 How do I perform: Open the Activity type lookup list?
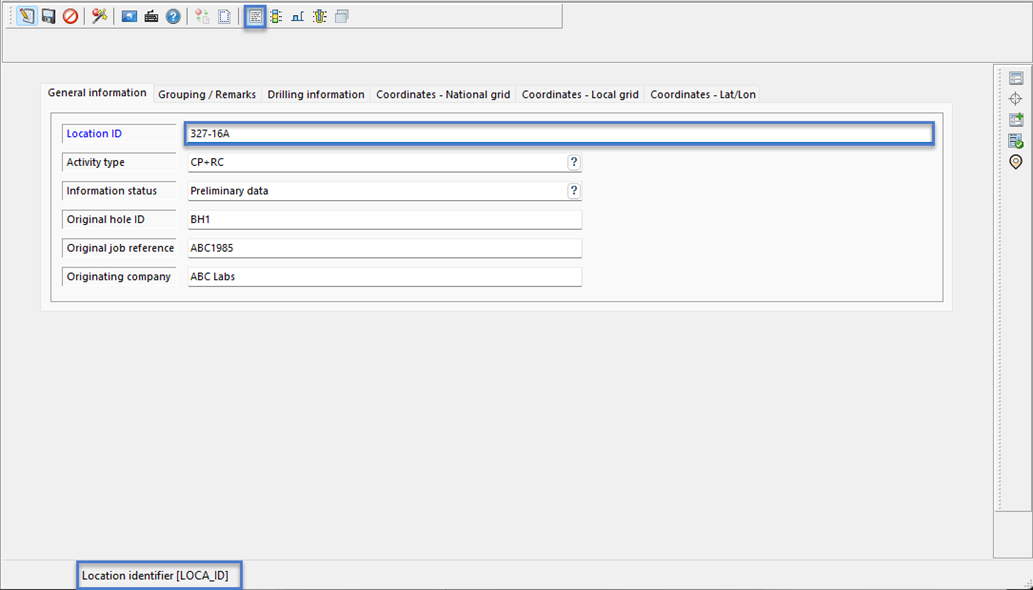[x=574, y=162]
